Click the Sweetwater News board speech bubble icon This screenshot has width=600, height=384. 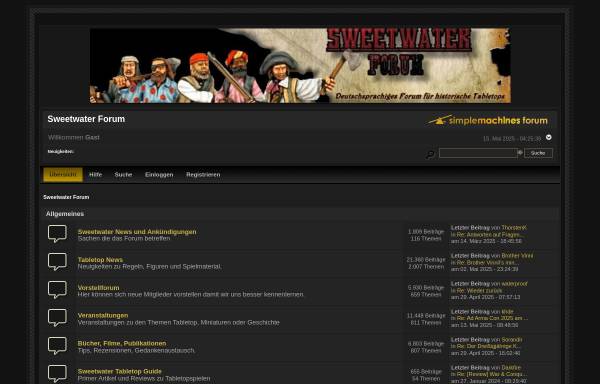(57, 234)
